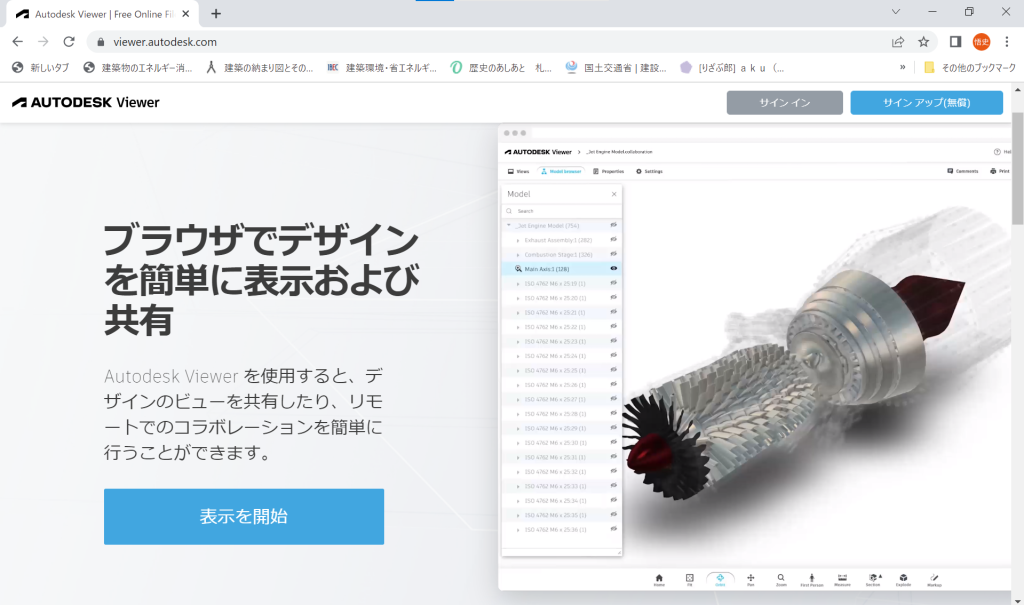Open the Settings tab in the preview

(649, 171)
